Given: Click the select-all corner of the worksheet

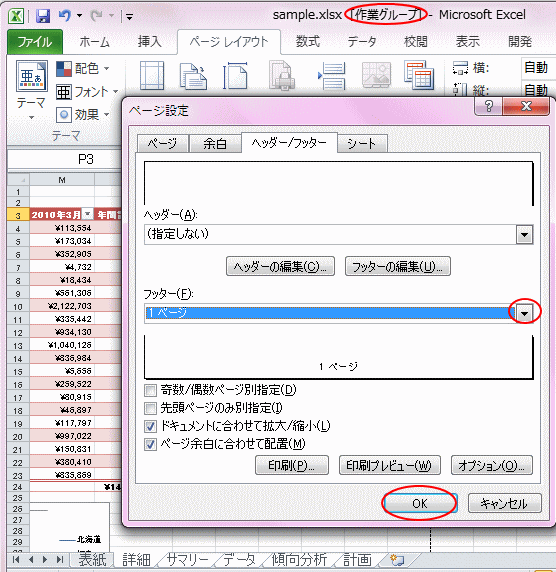Looking at the screenshot, I should (18, 180).
